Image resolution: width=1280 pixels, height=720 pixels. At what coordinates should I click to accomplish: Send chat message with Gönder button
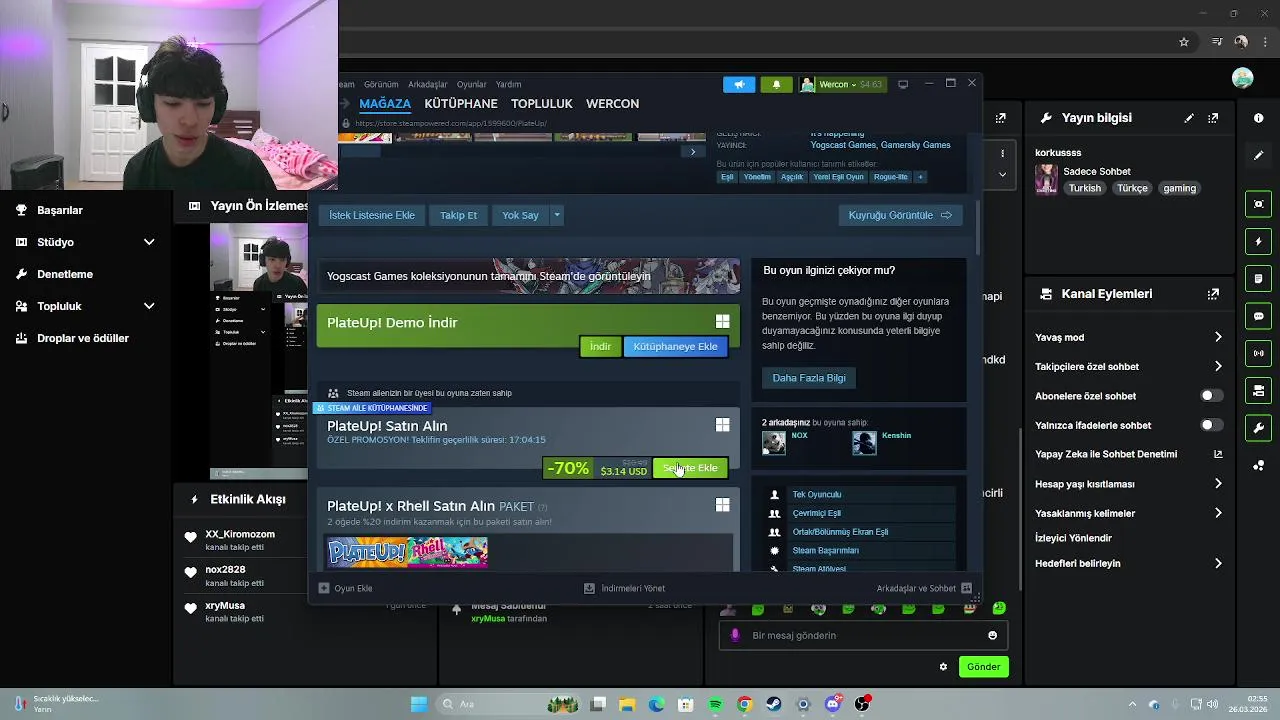click(x=983, y=667)
